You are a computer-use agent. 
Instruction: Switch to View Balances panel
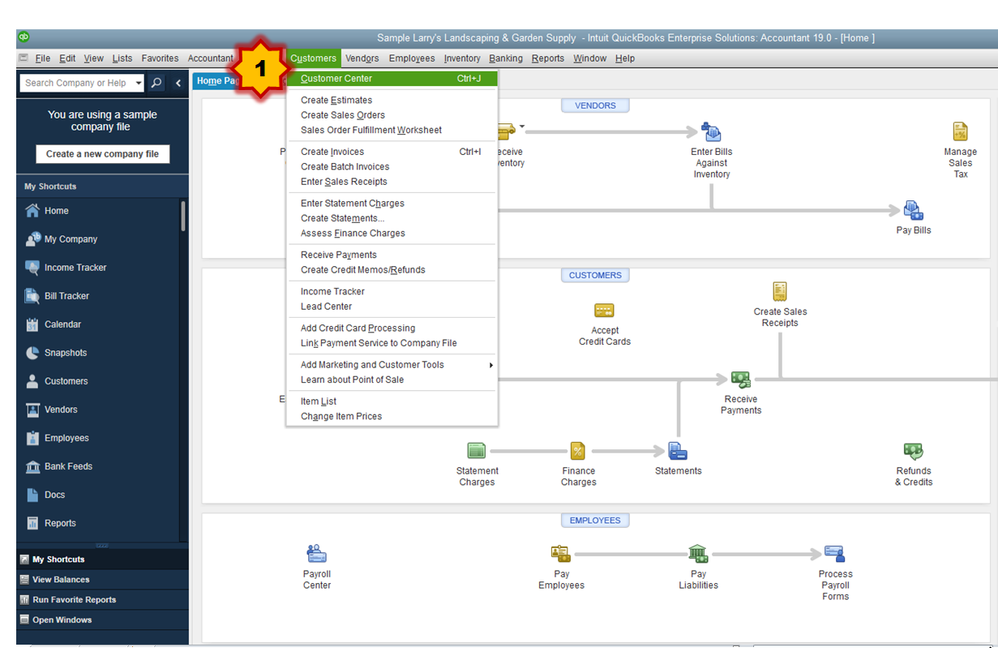point(102,580)
